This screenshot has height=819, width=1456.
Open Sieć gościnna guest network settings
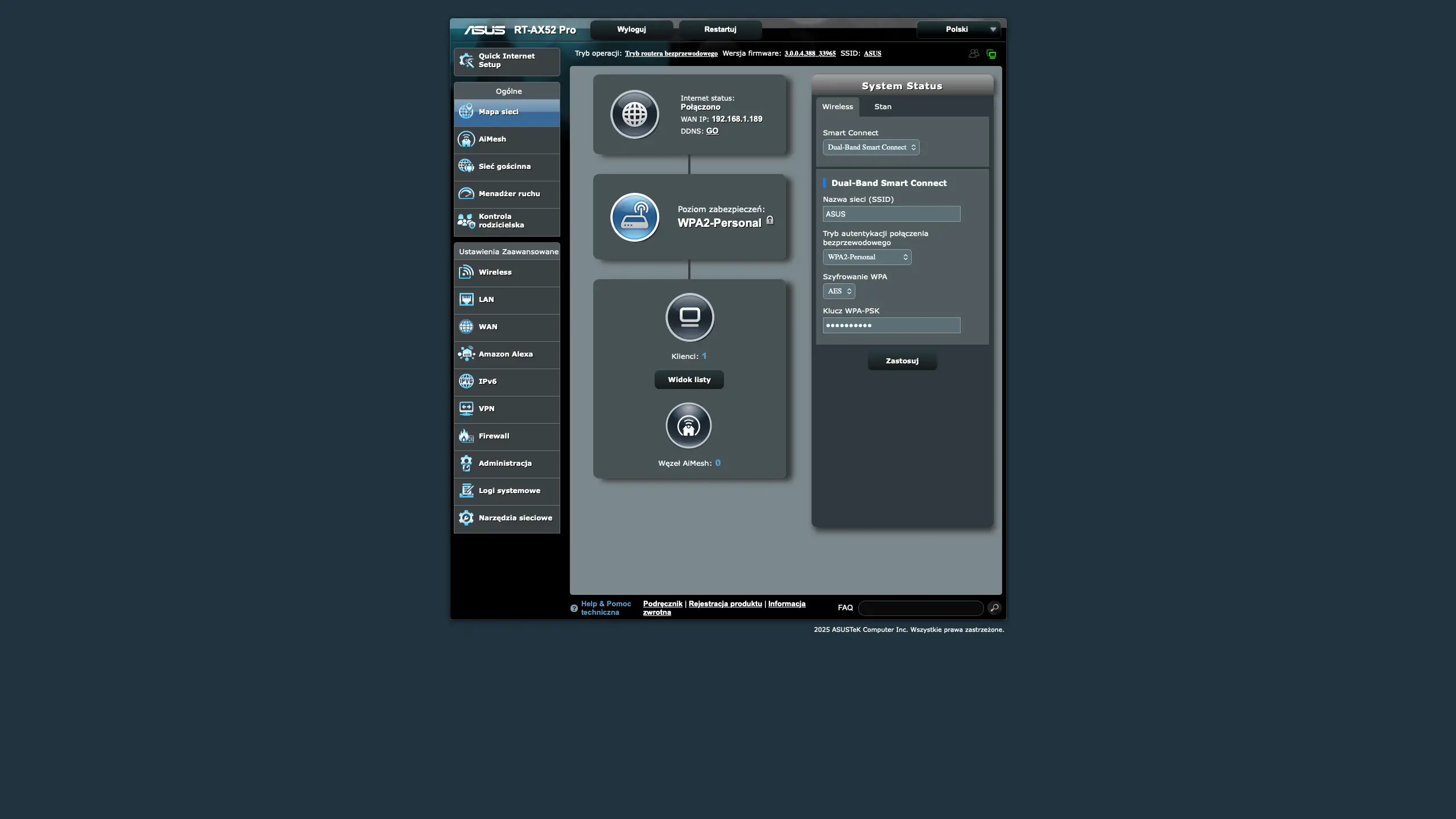click(x=506, y=166)
